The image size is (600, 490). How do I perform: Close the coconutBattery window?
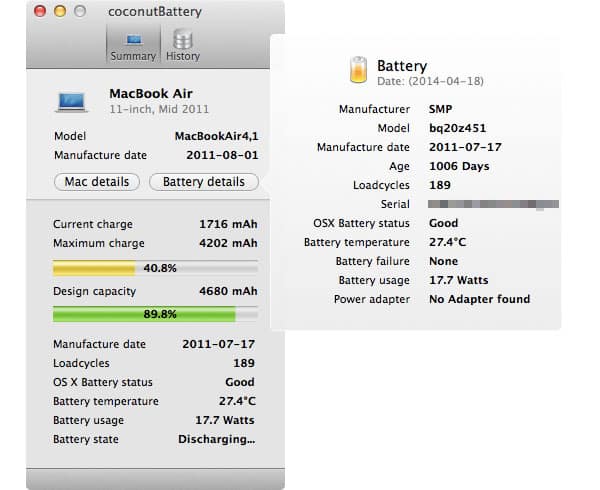(39, 11)
